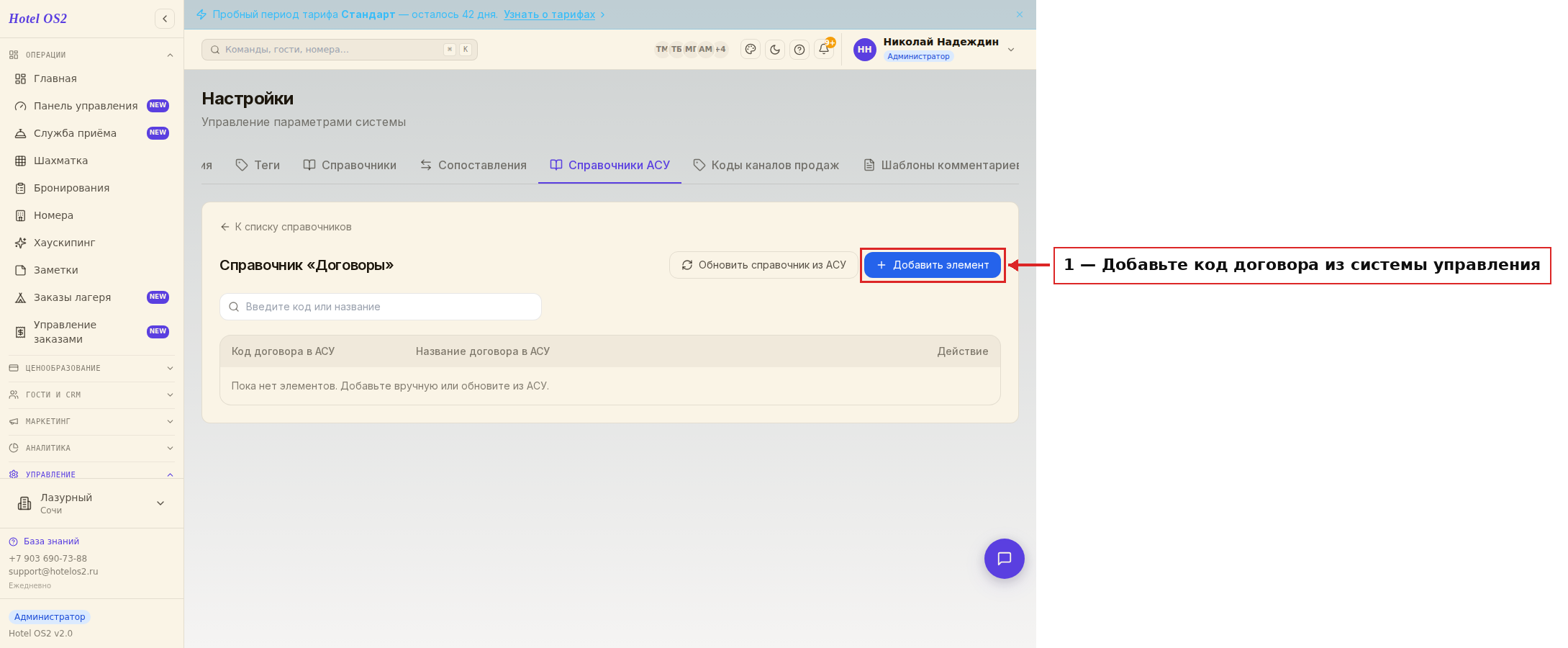Click the Действие column header
The width and height of the screenshot is (1568, 648).
(962, 351)
